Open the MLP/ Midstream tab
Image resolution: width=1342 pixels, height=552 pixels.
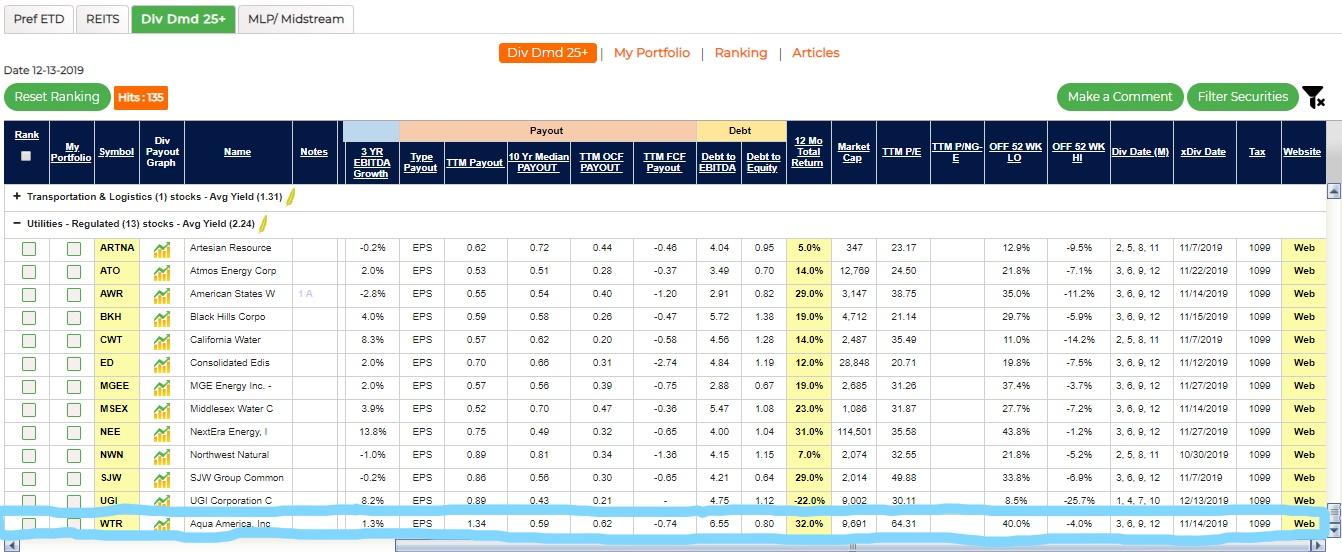(296, 19)
